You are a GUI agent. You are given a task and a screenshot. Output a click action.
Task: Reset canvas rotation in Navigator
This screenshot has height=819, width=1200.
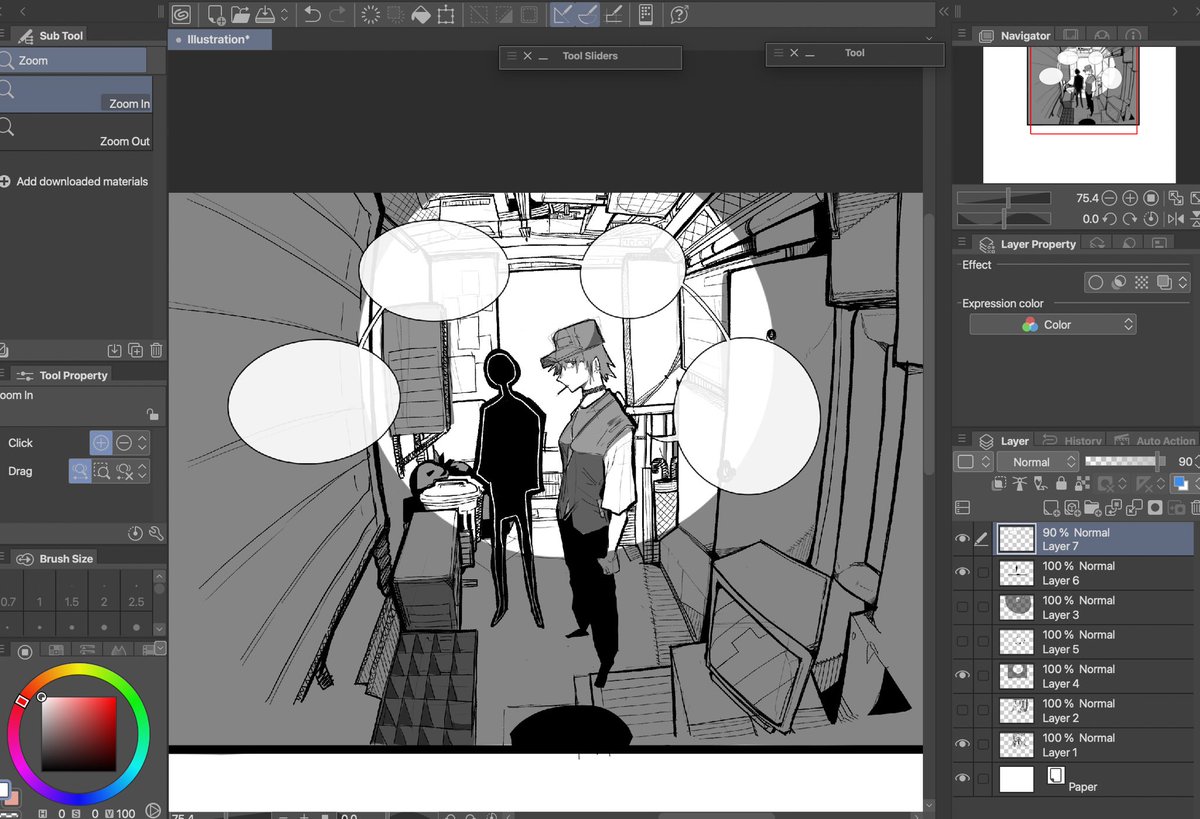click(x=1151, y=218)
